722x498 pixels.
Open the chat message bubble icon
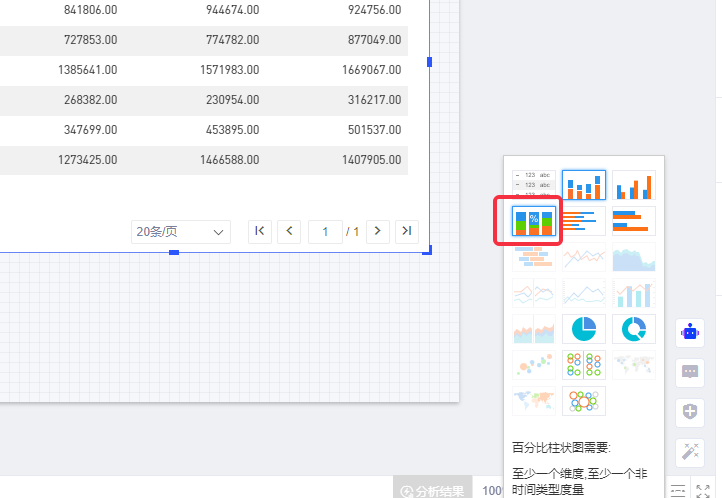click(x=690, y=371)
